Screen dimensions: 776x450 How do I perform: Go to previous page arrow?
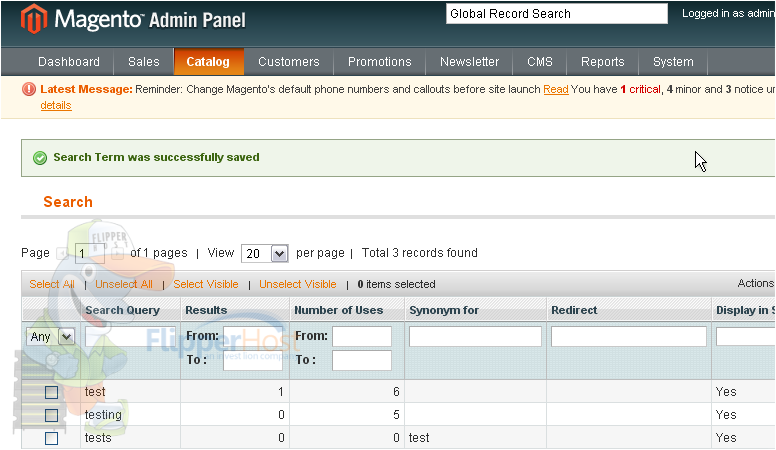click(x=62, y=253)
